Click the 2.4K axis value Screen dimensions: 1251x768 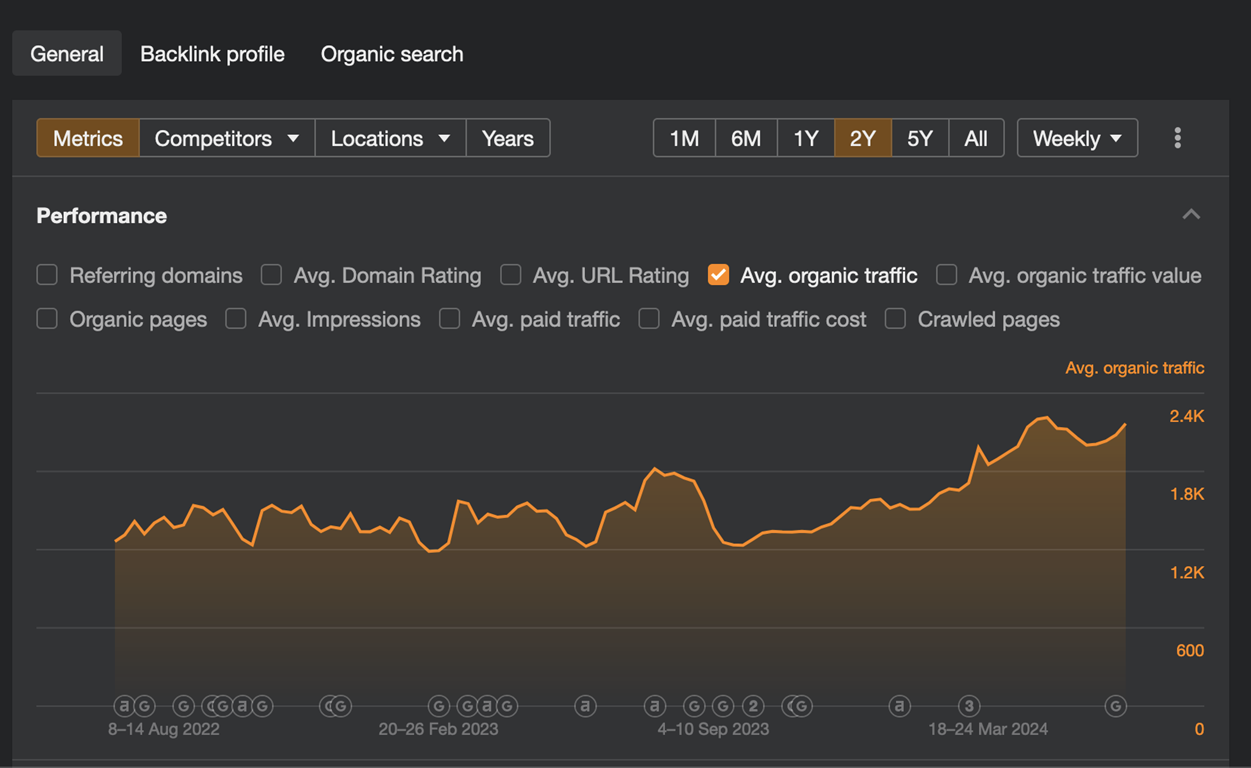click(1187, 416)
